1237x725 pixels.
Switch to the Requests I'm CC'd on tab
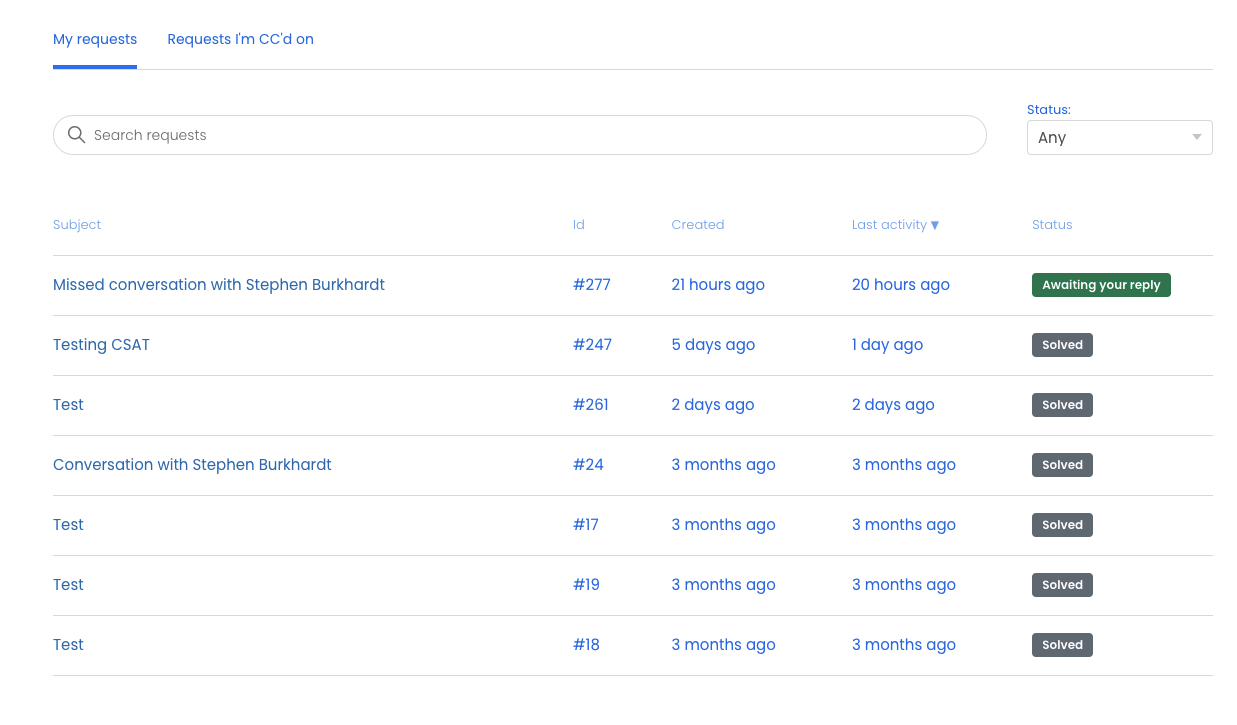pos(240,39)
